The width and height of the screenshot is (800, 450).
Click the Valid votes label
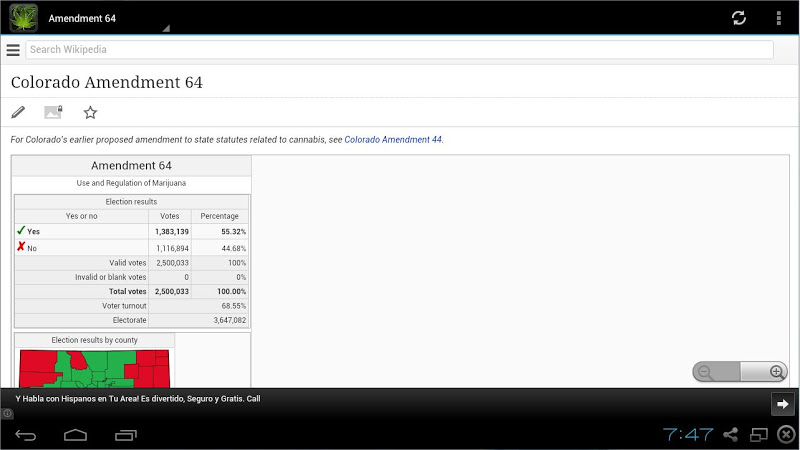128,263
